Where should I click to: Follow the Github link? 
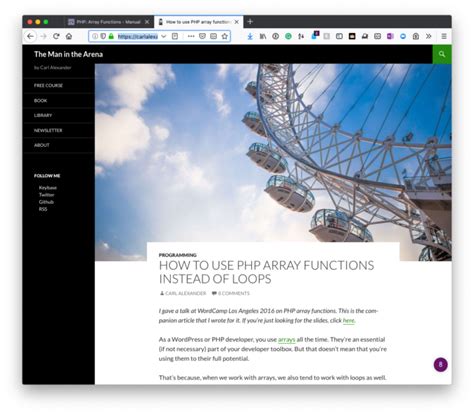[x=46, y=202]
